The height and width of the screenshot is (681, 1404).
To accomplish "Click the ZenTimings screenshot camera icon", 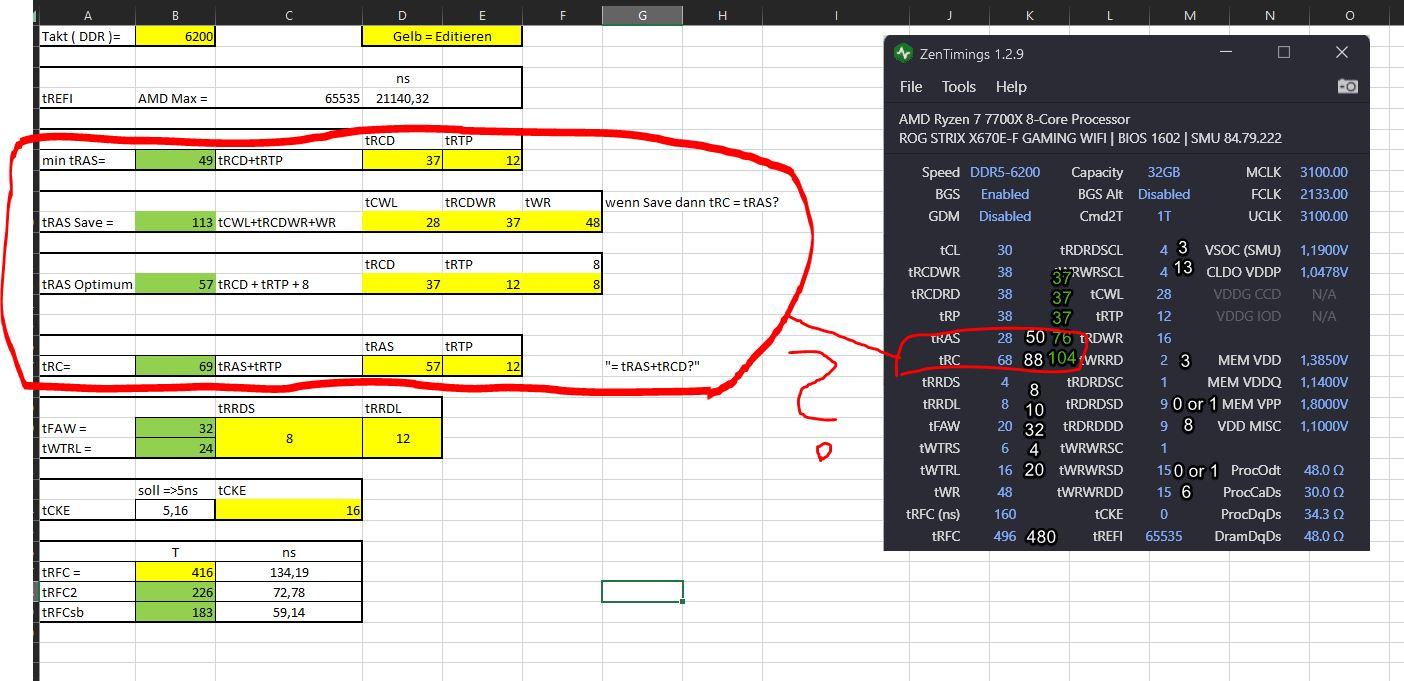I will tap(1347, 87).
